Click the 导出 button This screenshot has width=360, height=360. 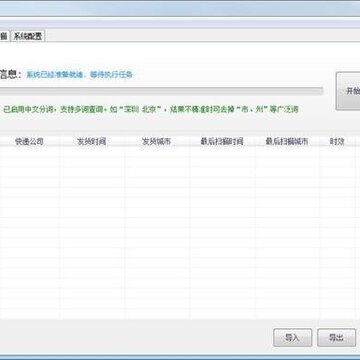point(336,338)
